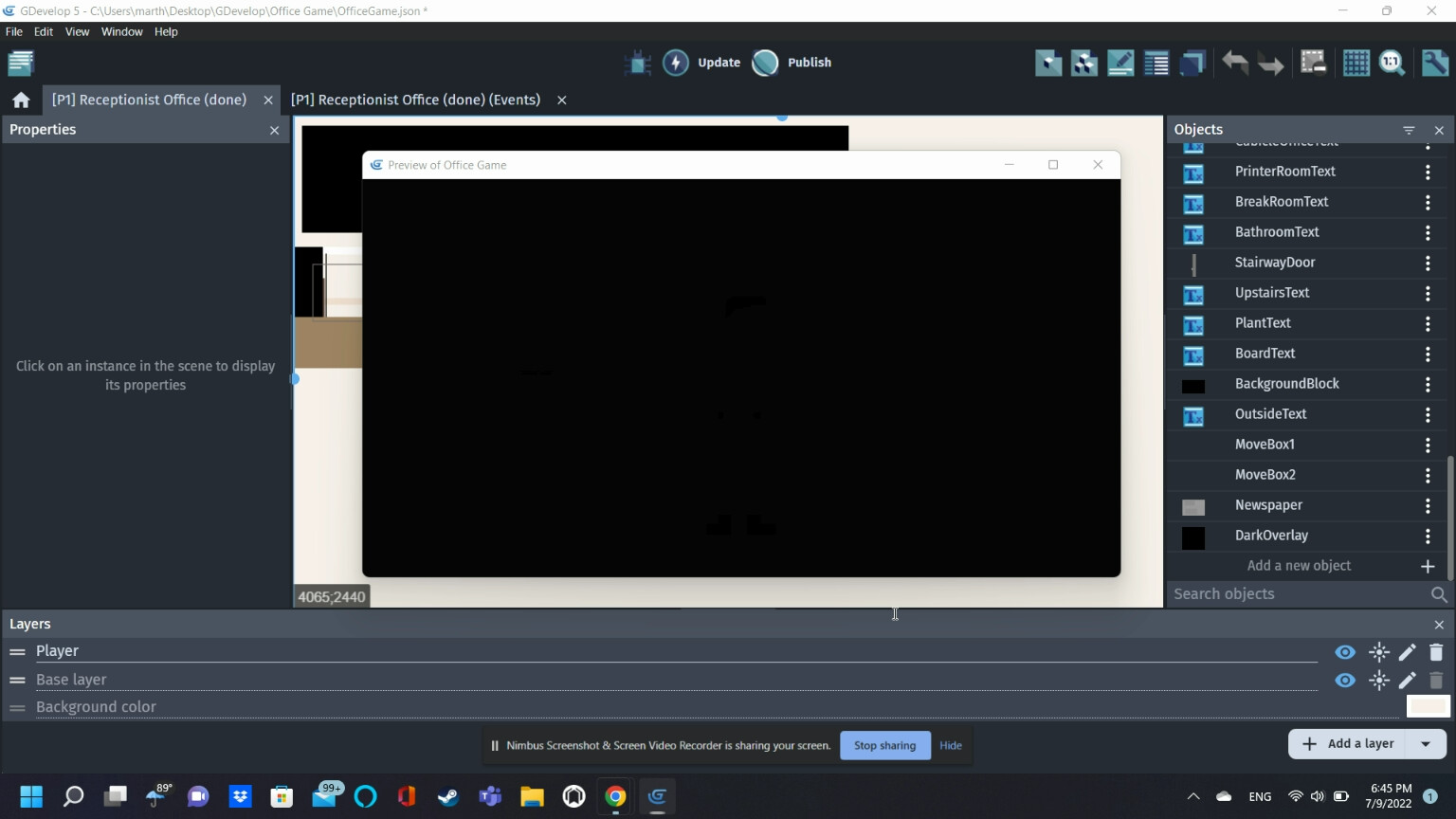
Task: Edit the Base layer properties
Action: coord(1408,681)
